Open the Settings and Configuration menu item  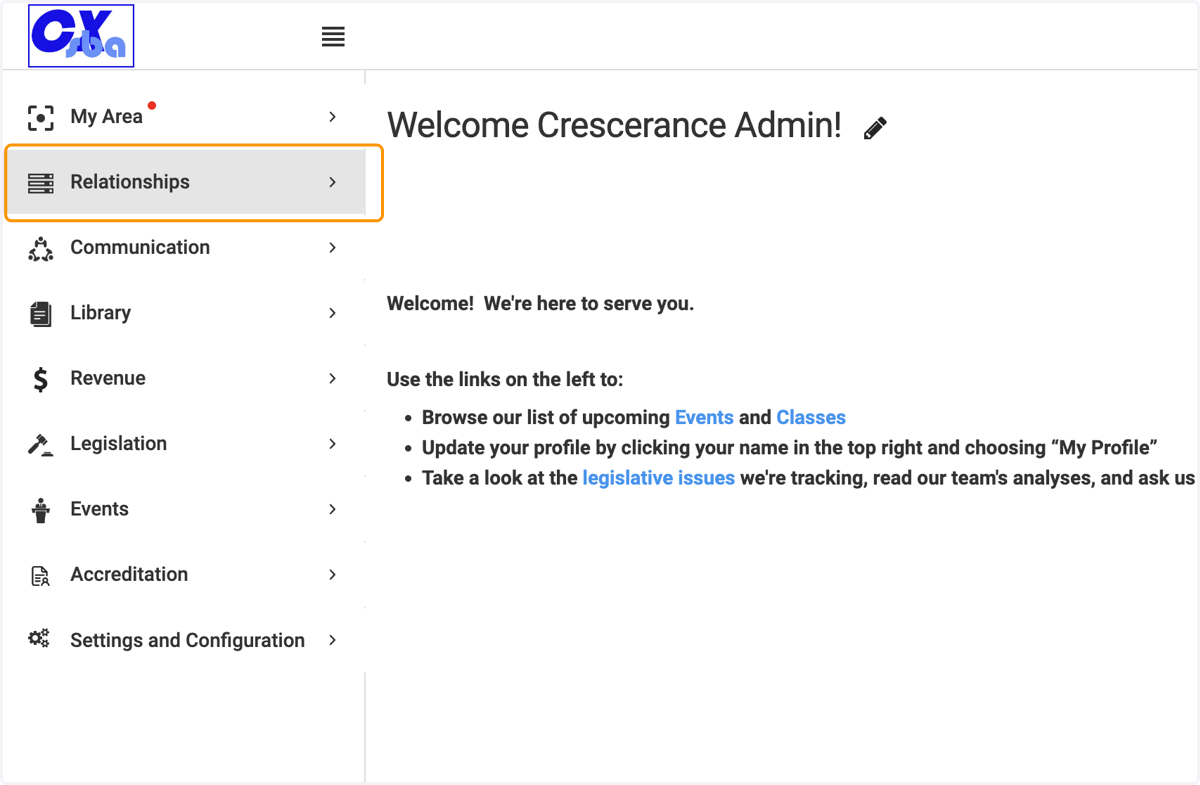185,640
